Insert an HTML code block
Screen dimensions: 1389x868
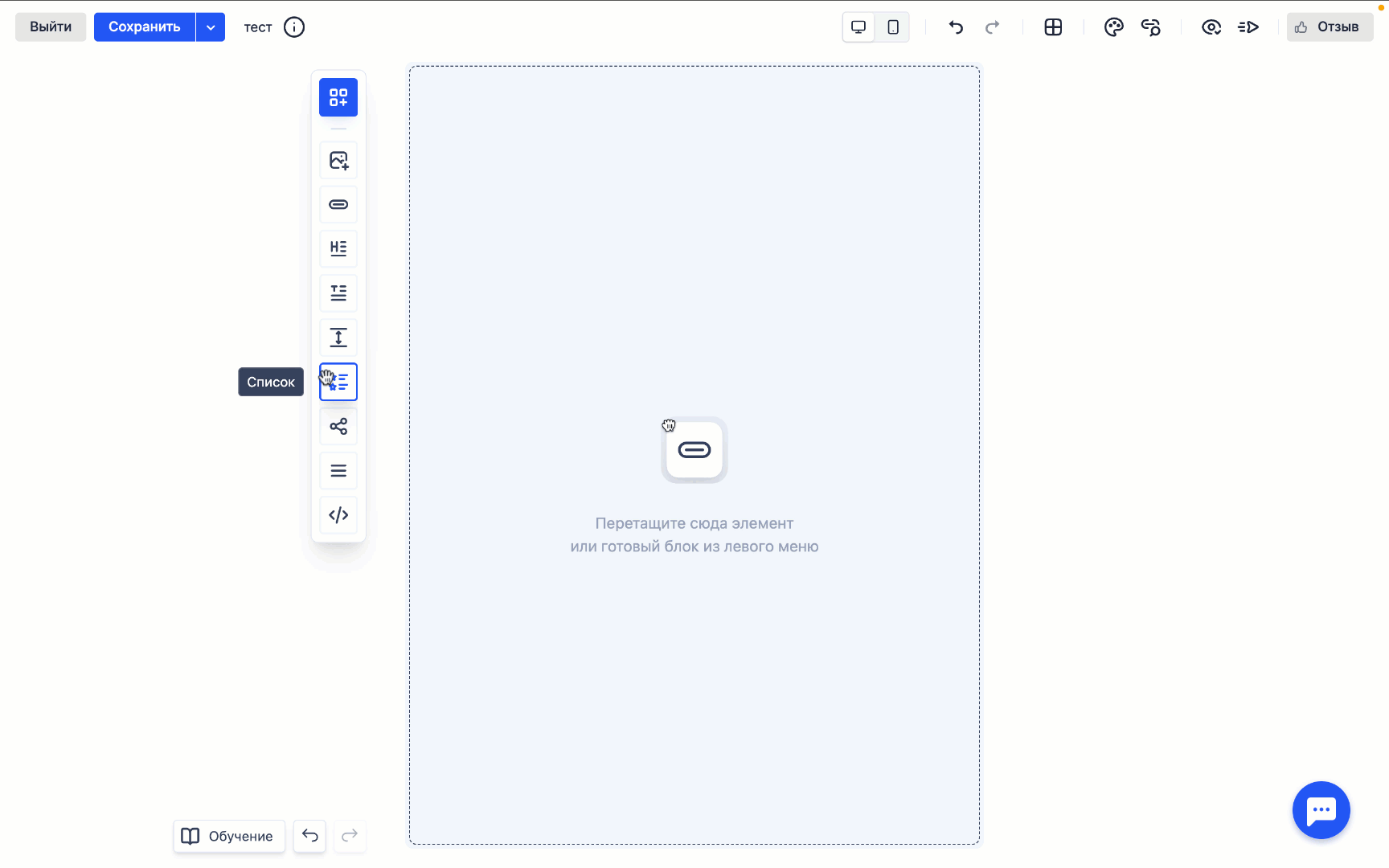point(338,514)
